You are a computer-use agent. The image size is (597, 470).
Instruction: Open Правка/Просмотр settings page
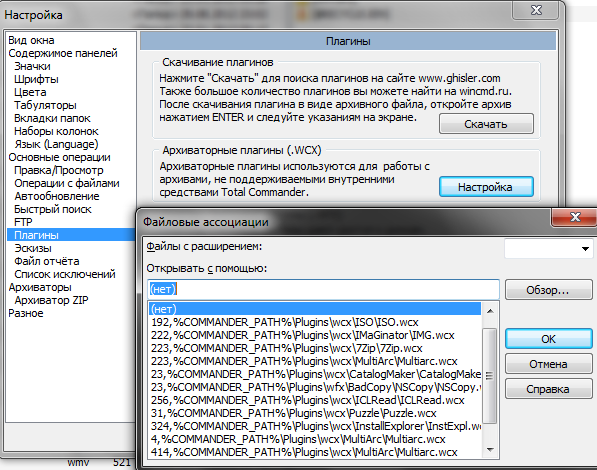point(59,170)
